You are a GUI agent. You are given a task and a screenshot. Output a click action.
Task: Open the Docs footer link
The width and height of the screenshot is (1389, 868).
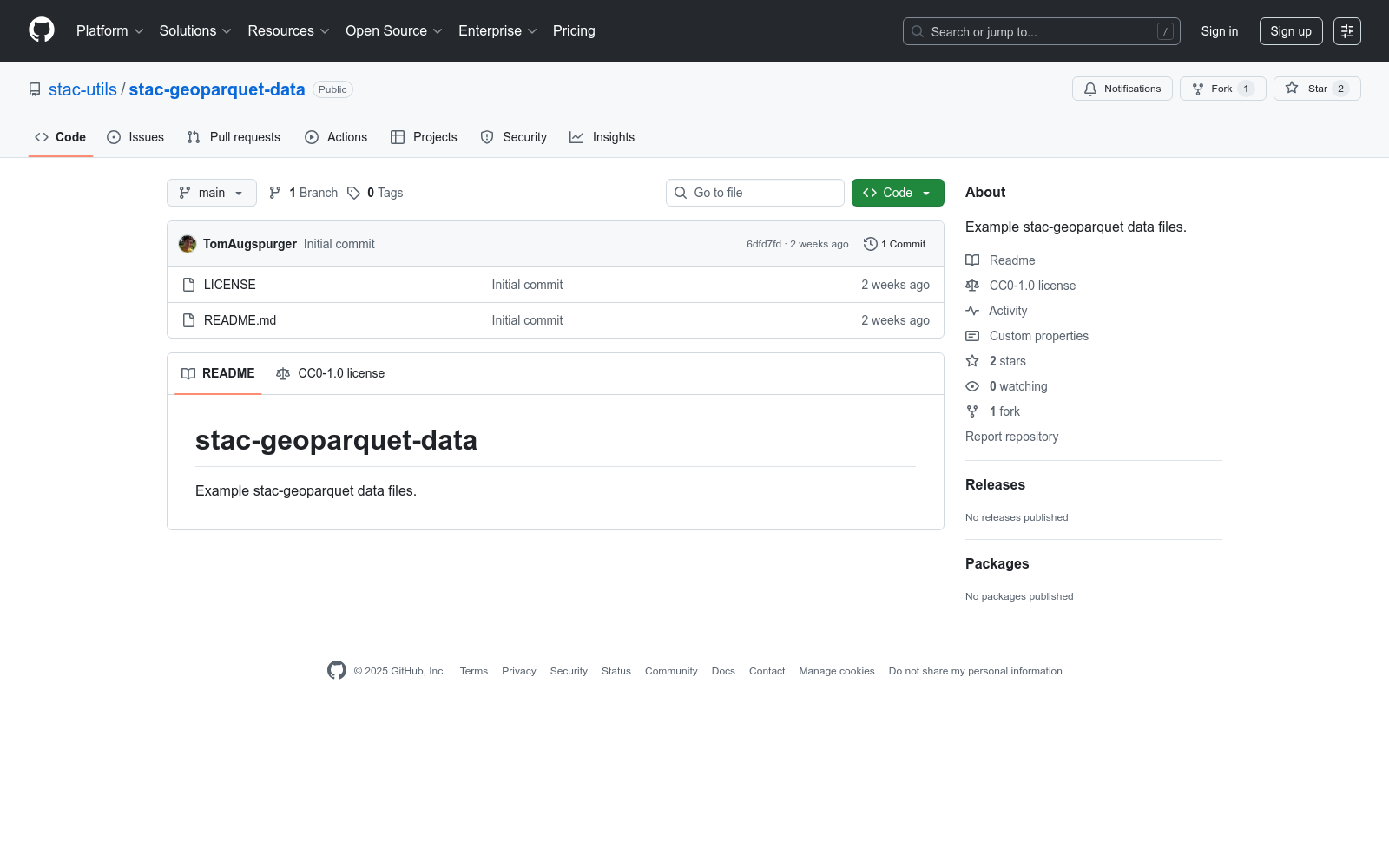[x=723, y=671]
